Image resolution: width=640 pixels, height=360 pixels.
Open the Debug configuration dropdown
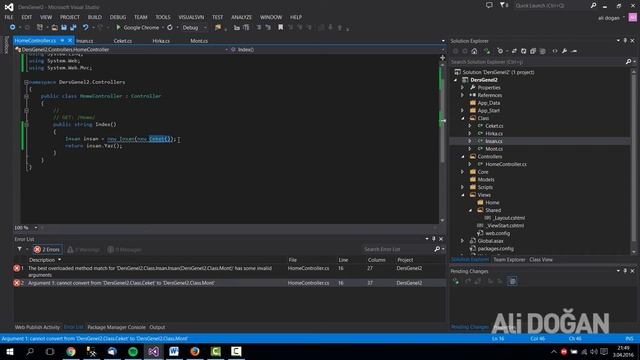[x=194, y=27]
